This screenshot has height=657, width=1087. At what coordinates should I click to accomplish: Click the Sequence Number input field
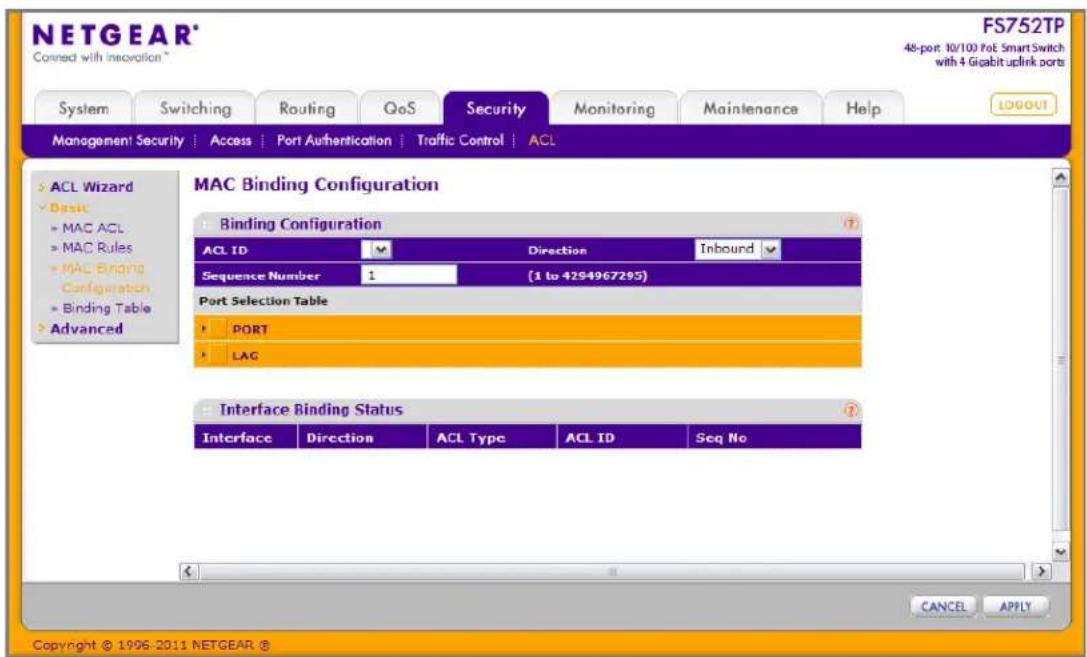408,275
